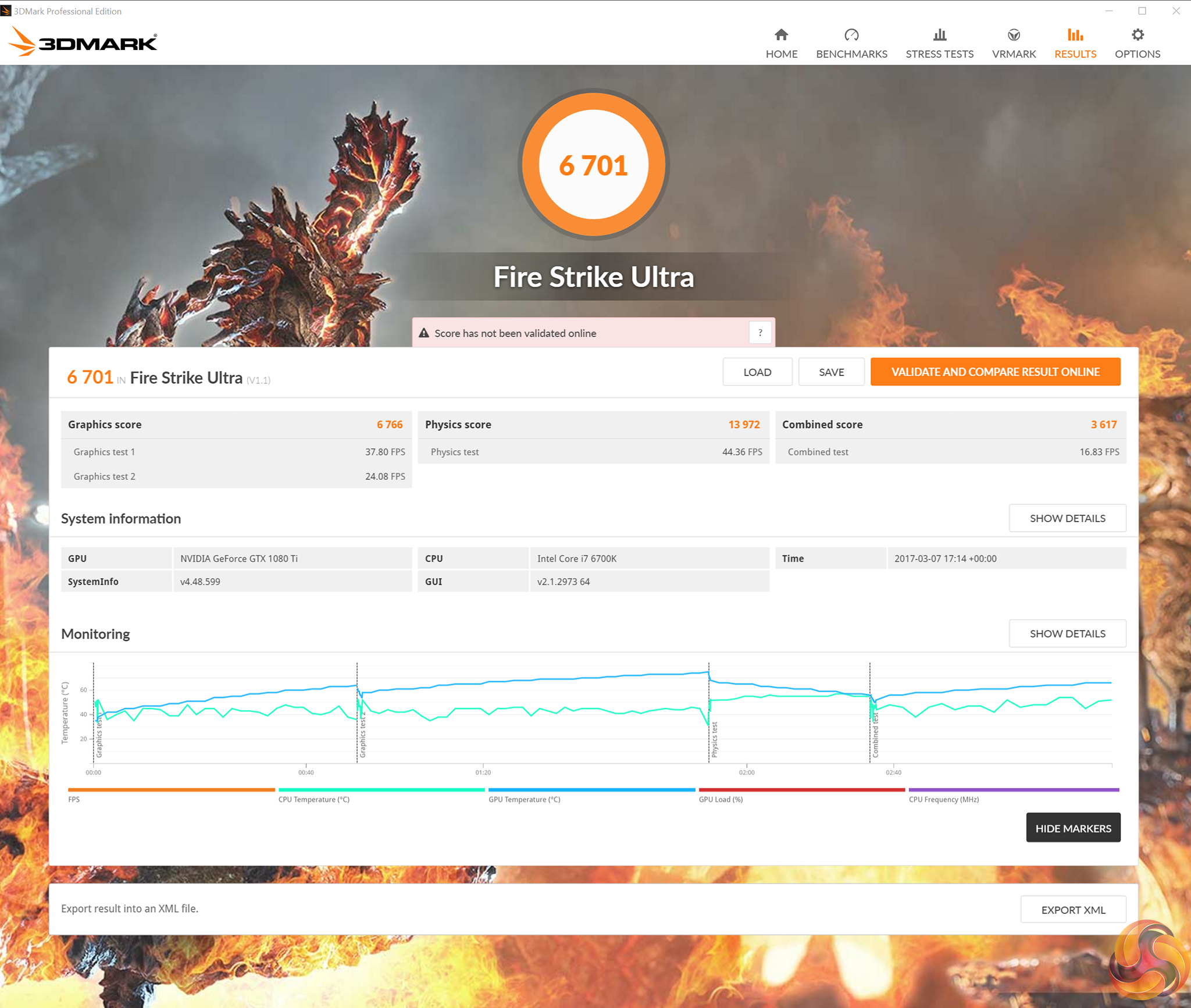1191x1008 pixels.
Task: Click the Physics test chart marker
Action: tap(714, 739)
